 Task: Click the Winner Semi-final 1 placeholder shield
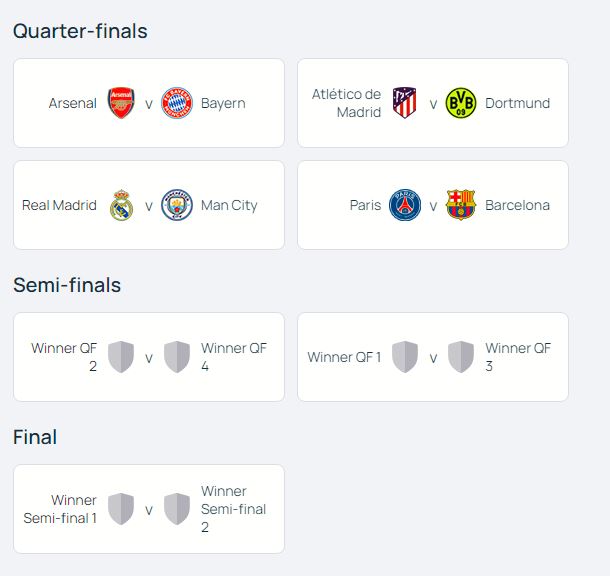pos(121,509)
